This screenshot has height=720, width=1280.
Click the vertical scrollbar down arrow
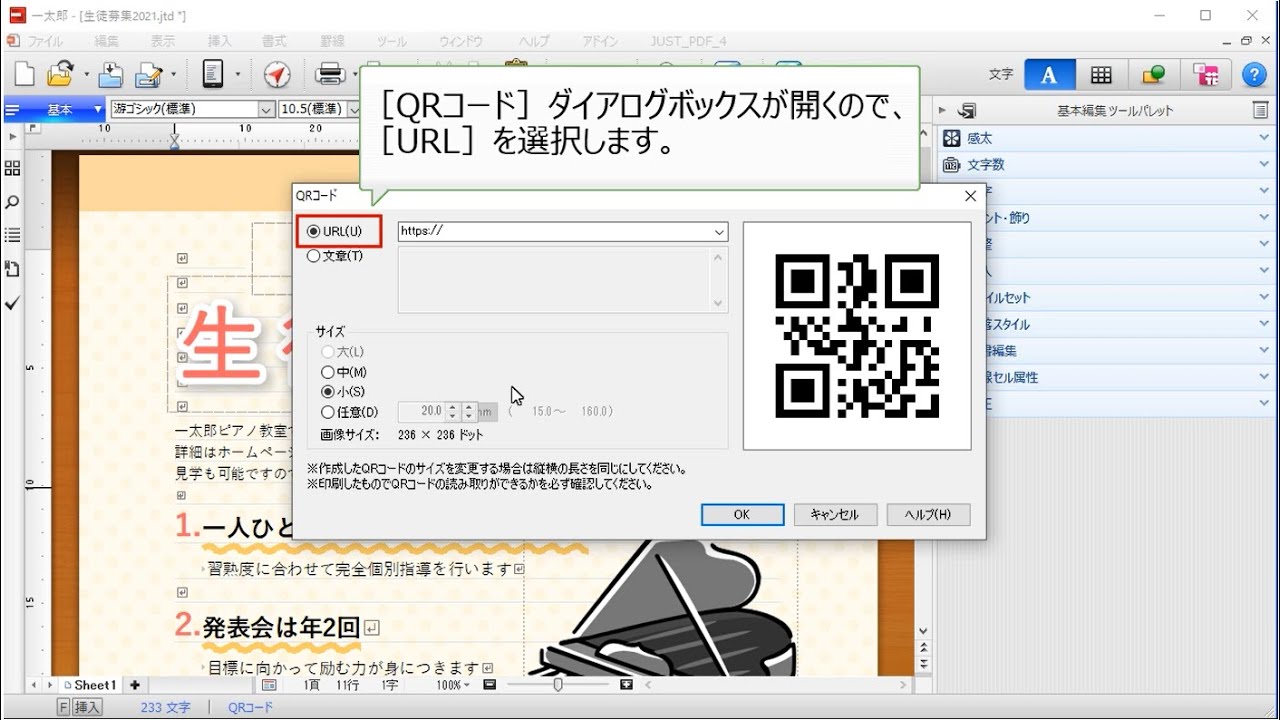[x=923, y=632]
